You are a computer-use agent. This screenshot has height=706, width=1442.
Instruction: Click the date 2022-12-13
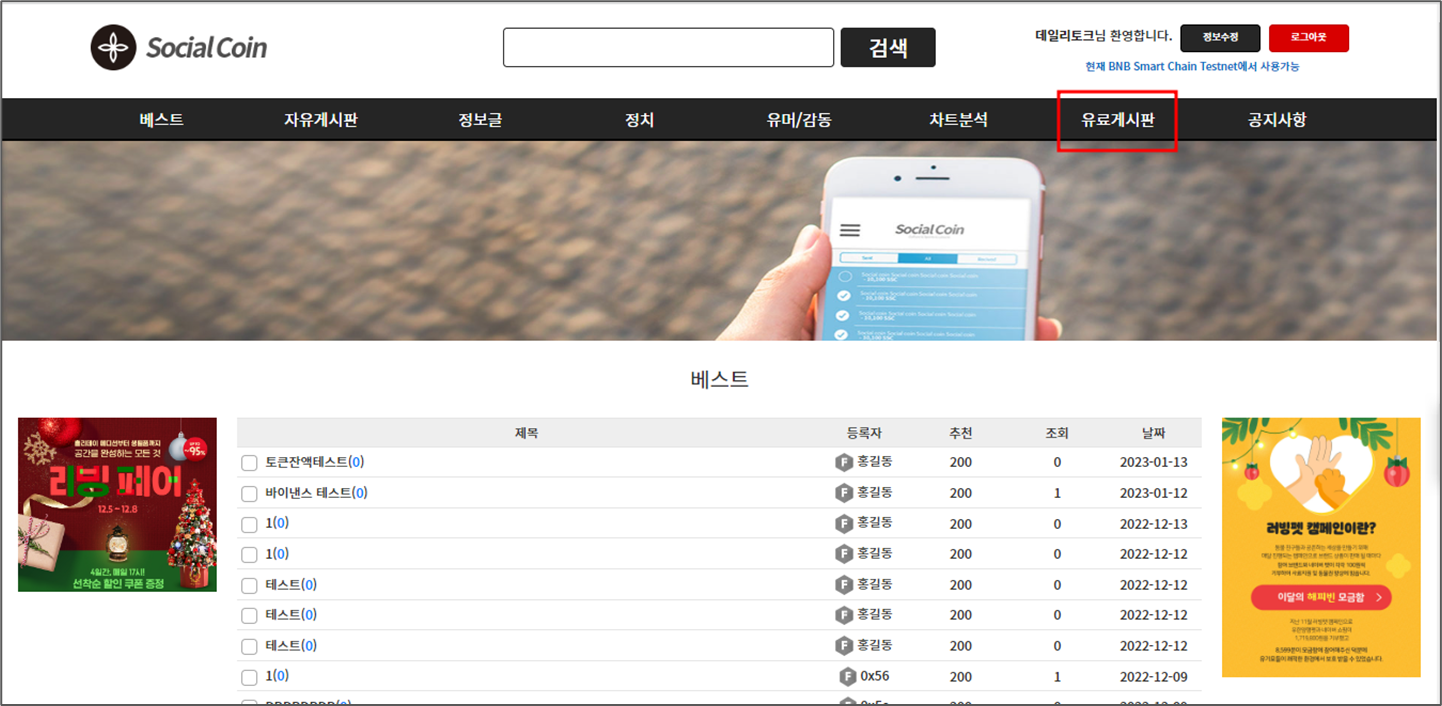1154,524
